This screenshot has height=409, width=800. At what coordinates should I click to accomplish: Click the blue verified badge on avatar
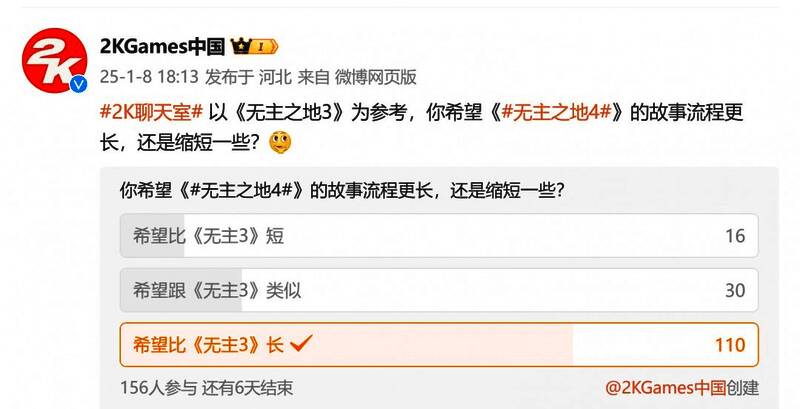pos(79,84)
